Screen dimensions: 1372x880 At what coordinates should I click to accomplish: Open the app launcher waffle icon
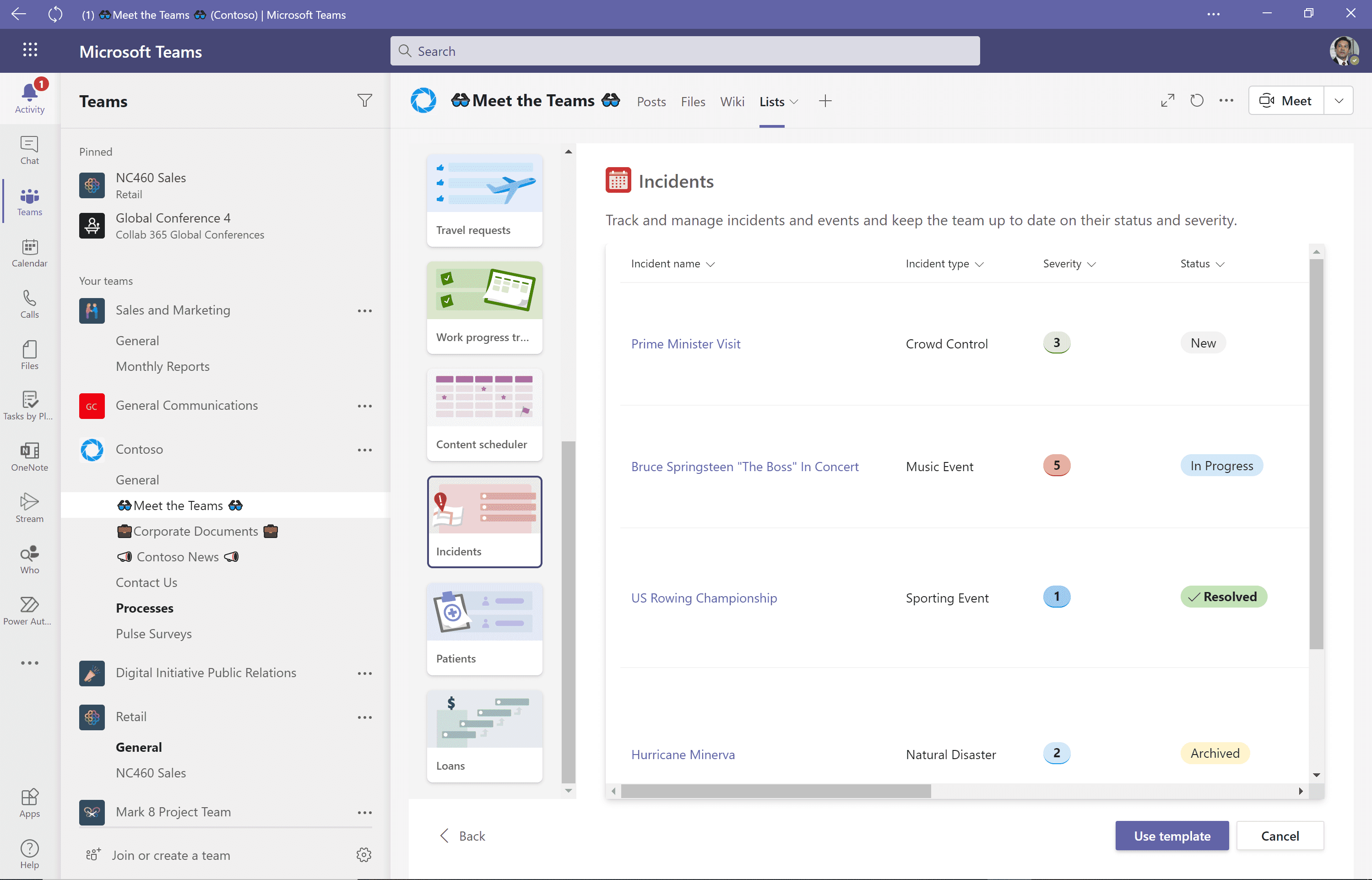coord(30,50)
